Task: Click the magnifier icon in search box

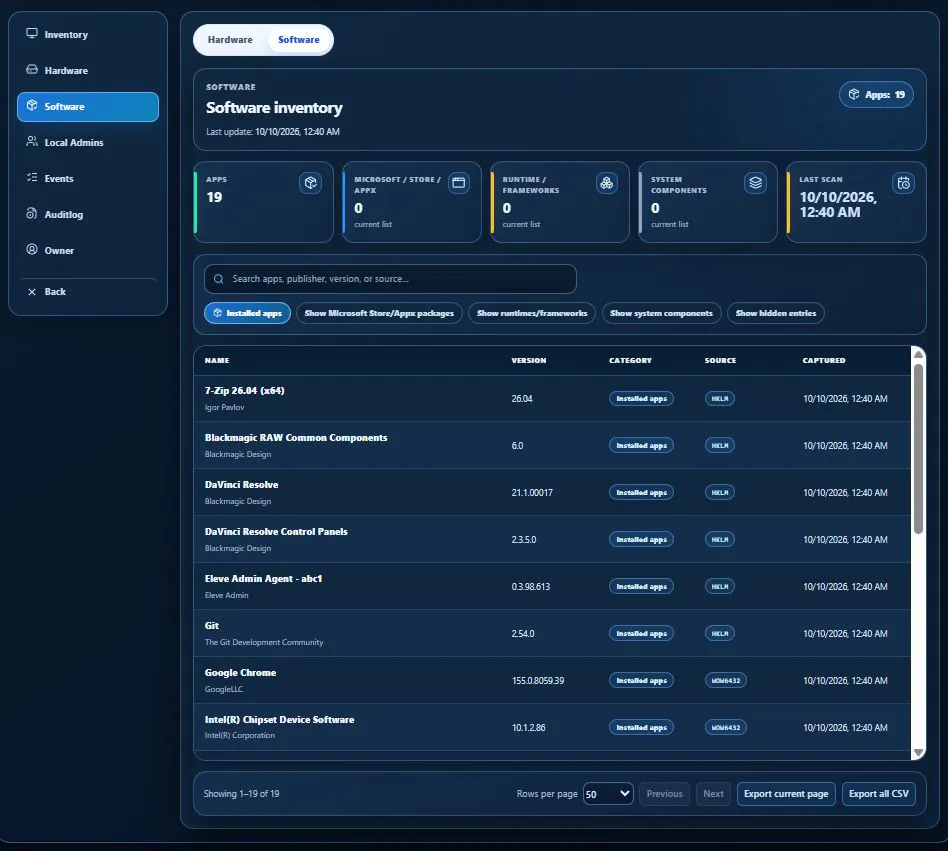Action: (x=219, y=279)
